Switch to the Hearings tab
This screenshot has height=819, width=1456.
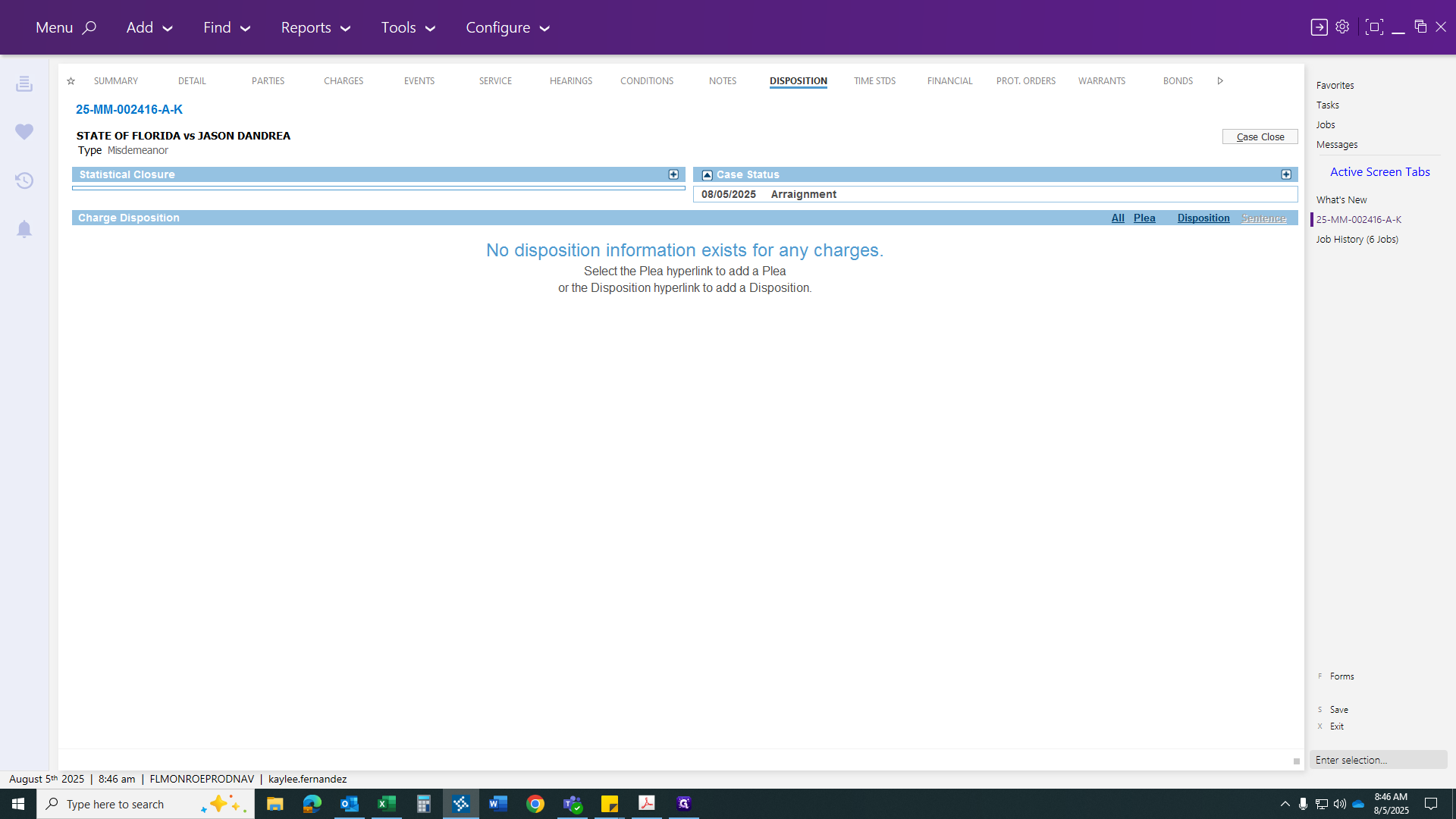pos(571,81)
